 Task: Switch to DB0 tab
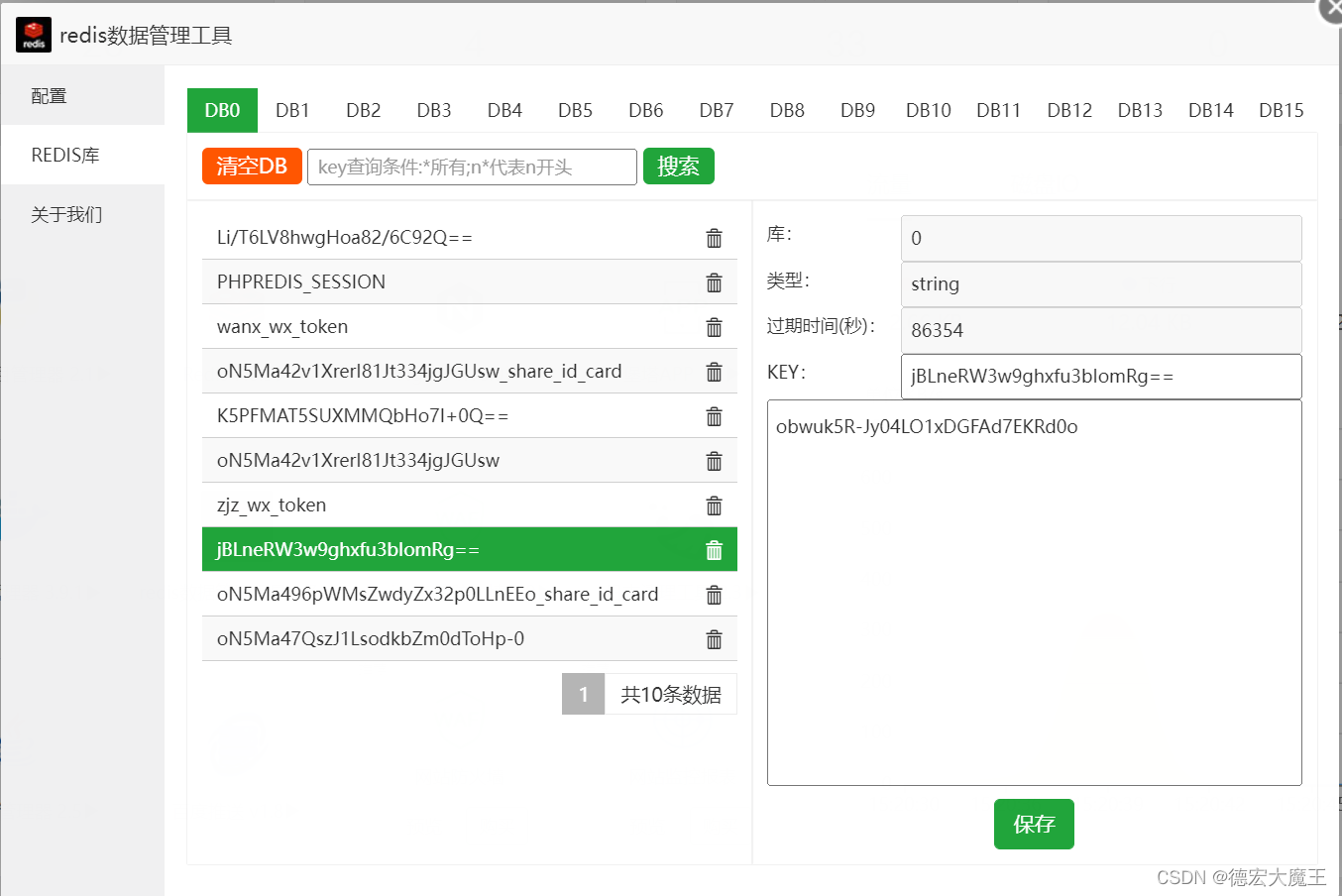222,110
